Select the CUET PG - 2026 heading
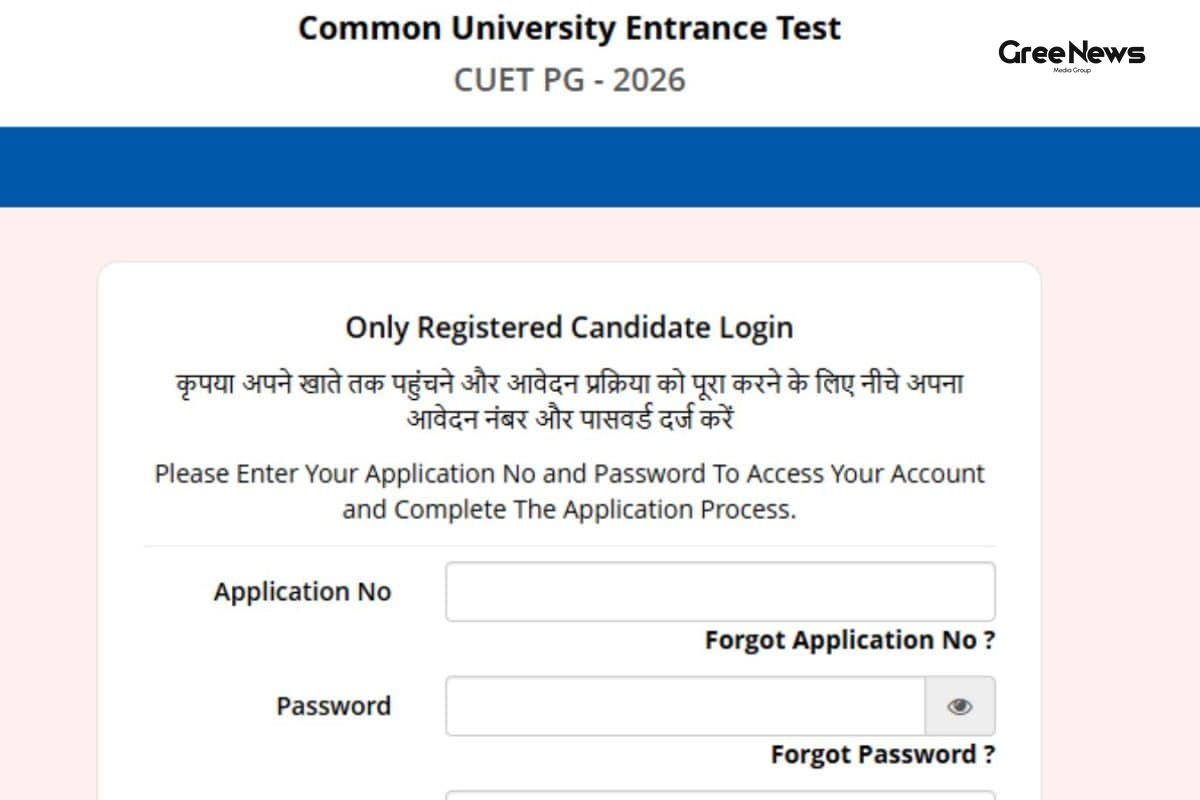 point(567,80)
